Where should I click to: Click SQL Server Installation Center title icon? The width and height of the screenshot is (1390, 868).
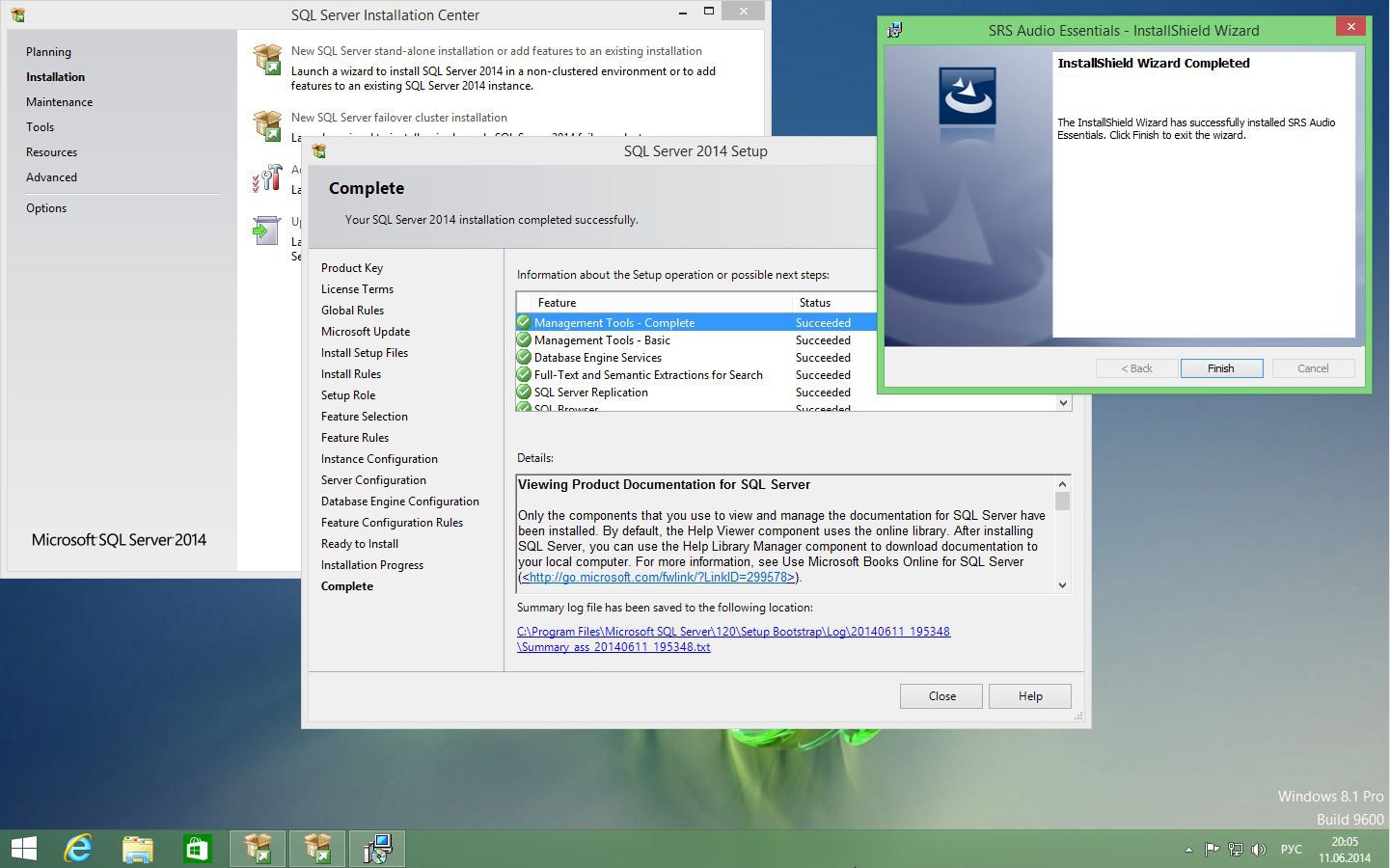coord(17,14)
